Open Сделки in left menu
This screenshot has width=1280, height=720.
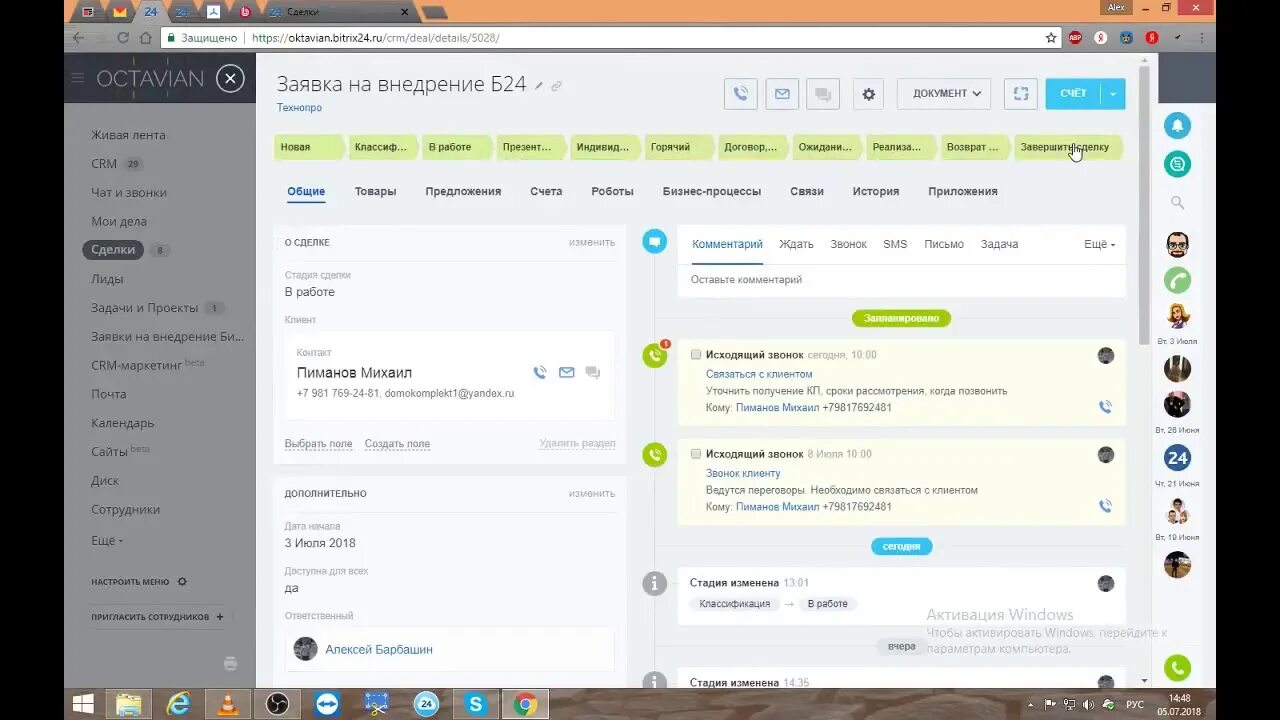pos(113,250)
